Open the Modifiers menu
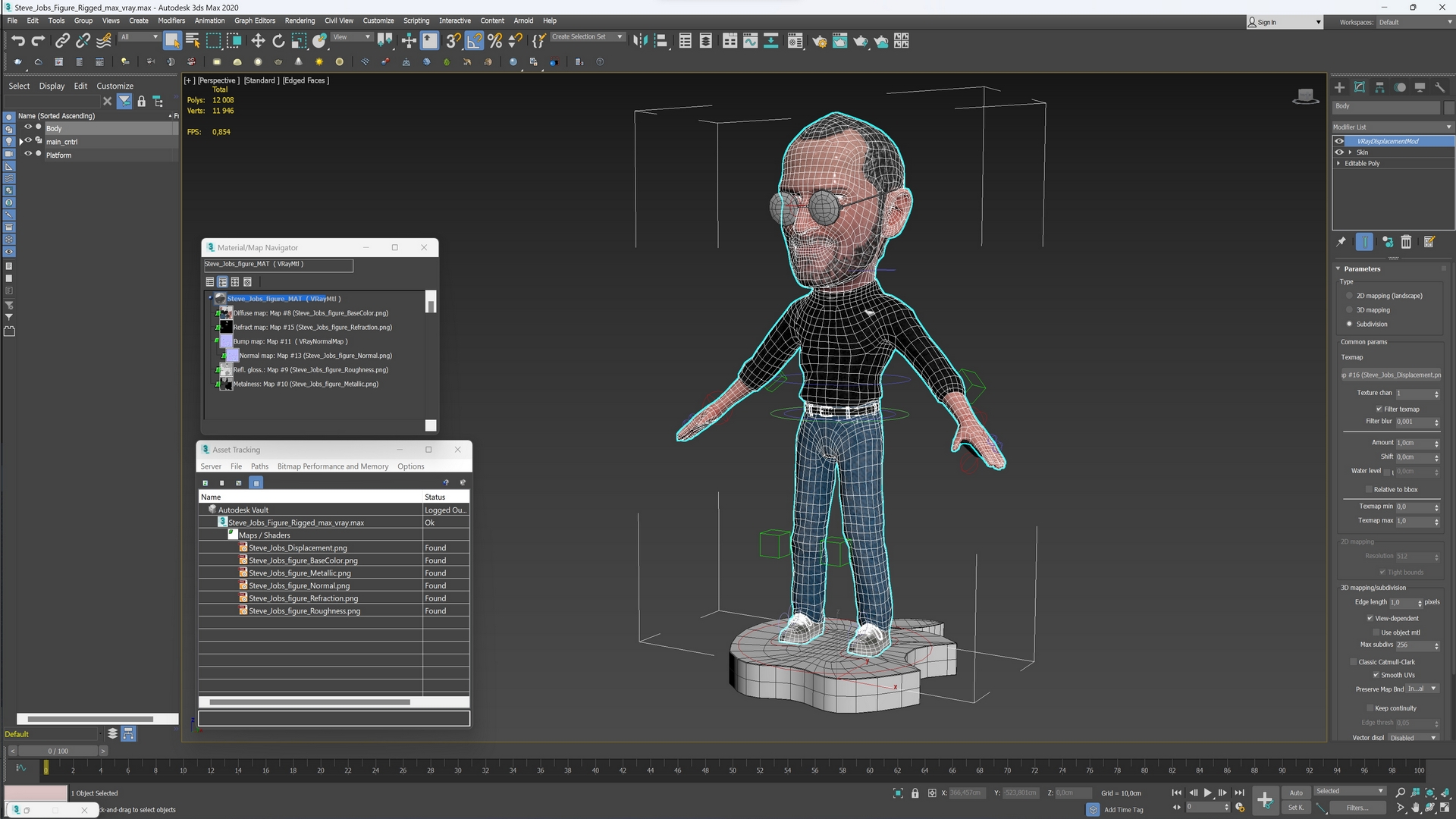 pos(171,20)
